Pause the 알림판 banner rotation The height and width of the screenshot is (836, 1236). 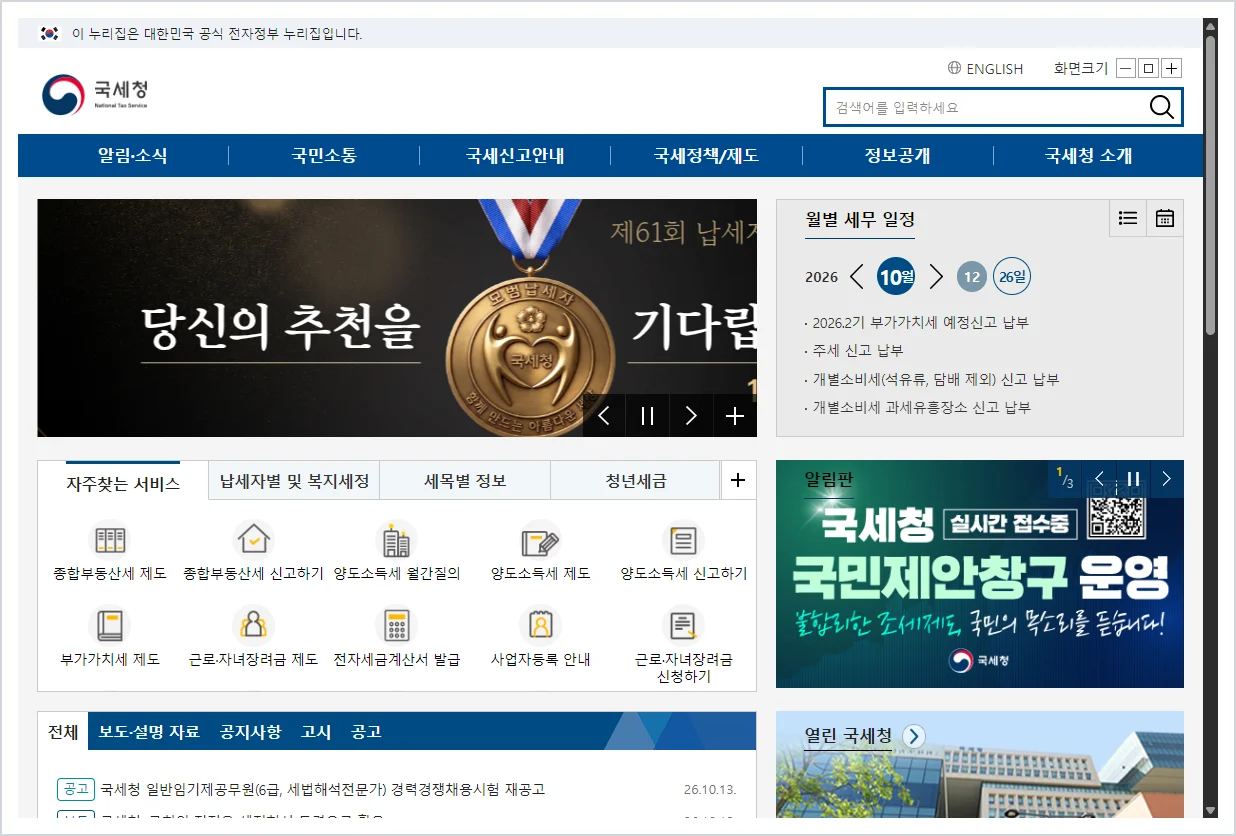[x=1133, y=479]
